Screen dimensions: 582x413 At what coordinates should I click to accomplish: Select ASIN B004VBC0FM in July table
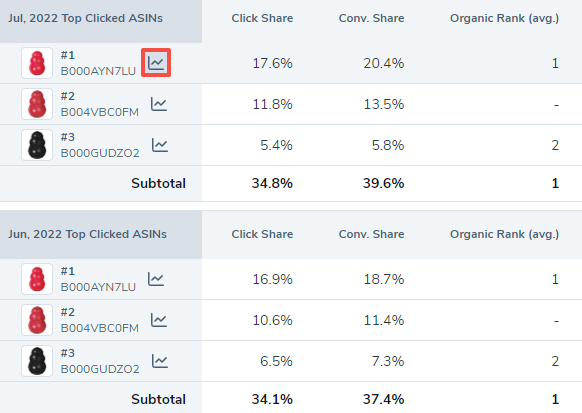point(100,112)
